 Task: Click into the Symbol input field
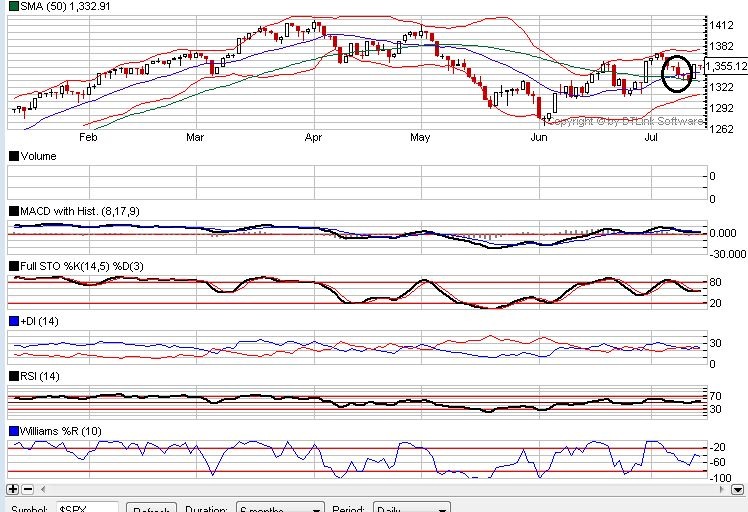click(86, 507)
